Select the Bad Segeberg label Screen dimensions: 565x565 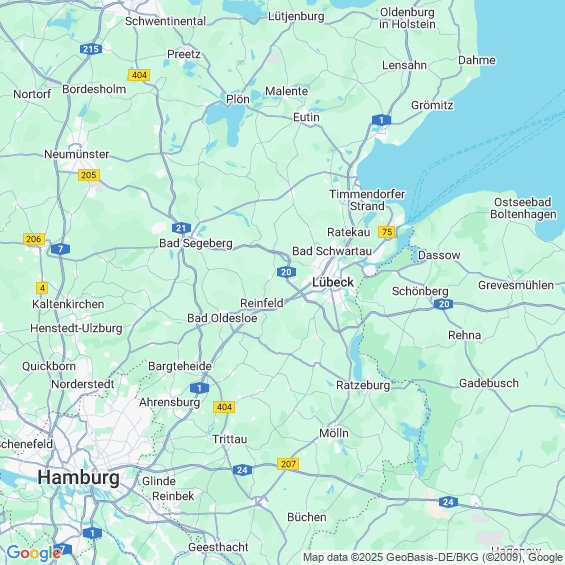(x=196, y=243)
